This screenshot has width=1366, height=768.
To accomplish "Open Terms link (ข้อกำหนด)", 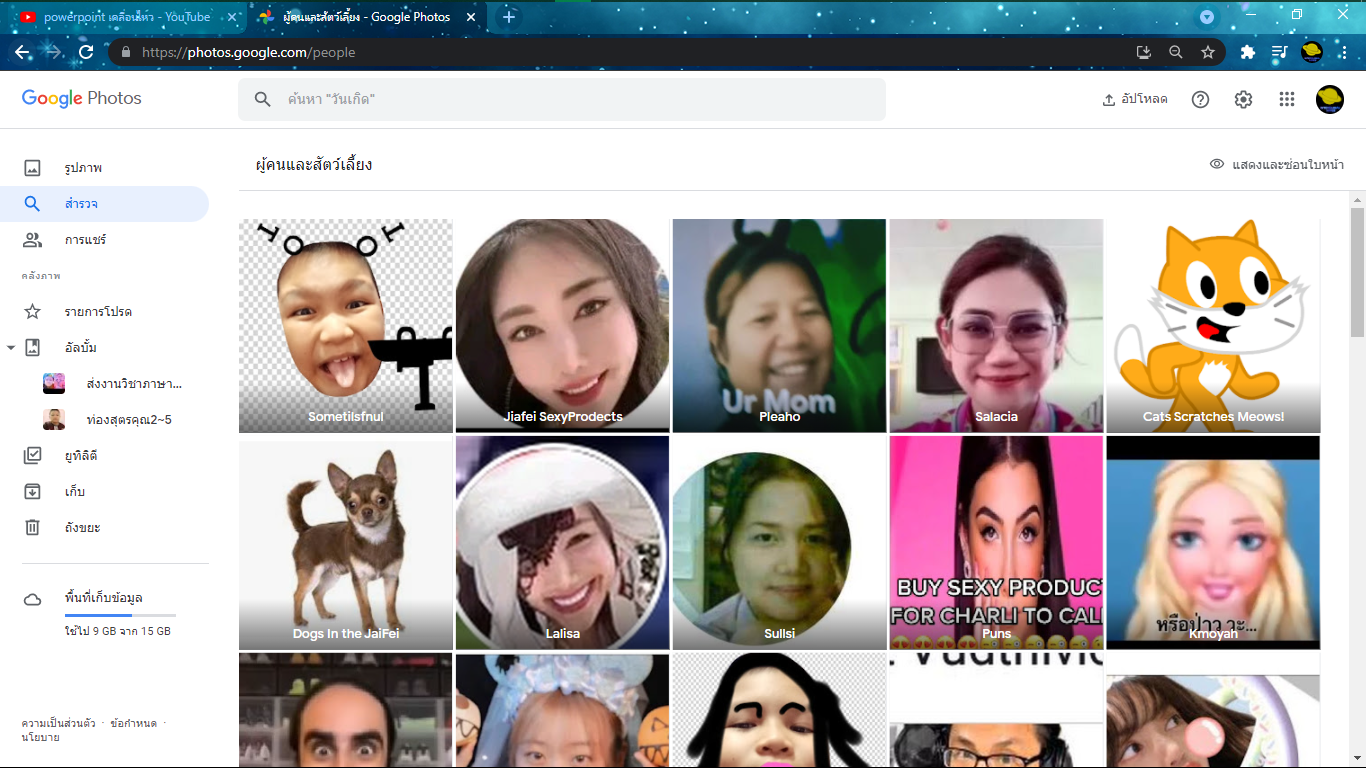I will tap(133, 723).
